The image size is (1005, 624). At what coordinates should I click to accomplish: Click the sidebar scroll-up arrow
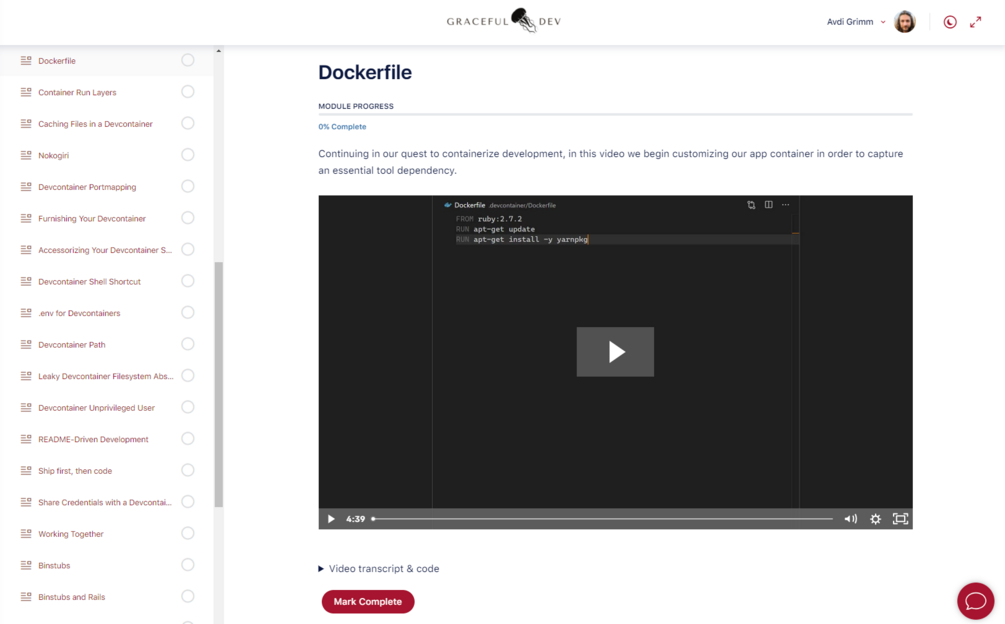tap(219, 51)
